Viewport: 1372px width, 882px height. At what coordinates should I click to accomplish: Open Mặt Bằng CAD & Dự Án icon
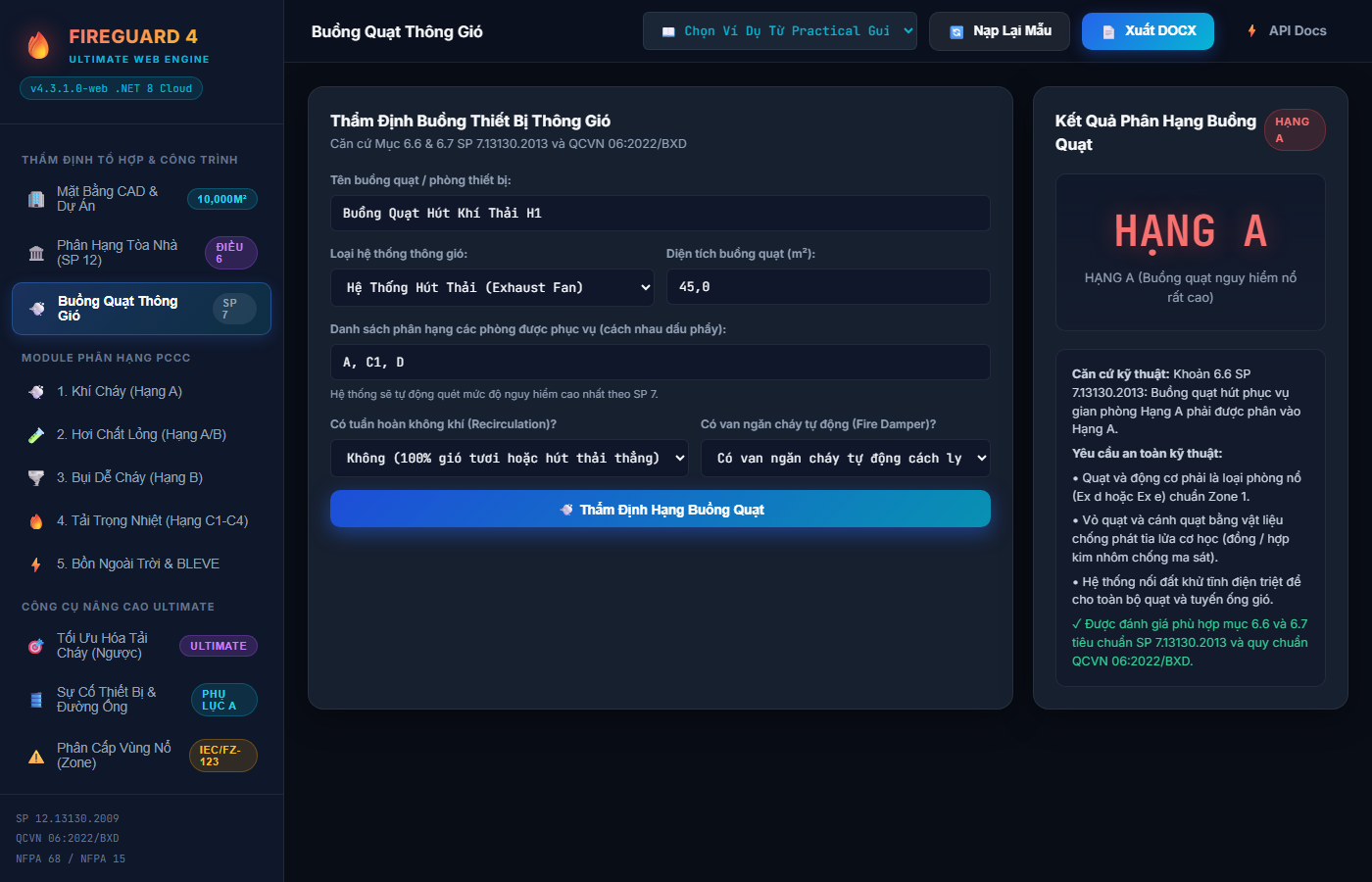pyautogui.click(x=36, y=199)
